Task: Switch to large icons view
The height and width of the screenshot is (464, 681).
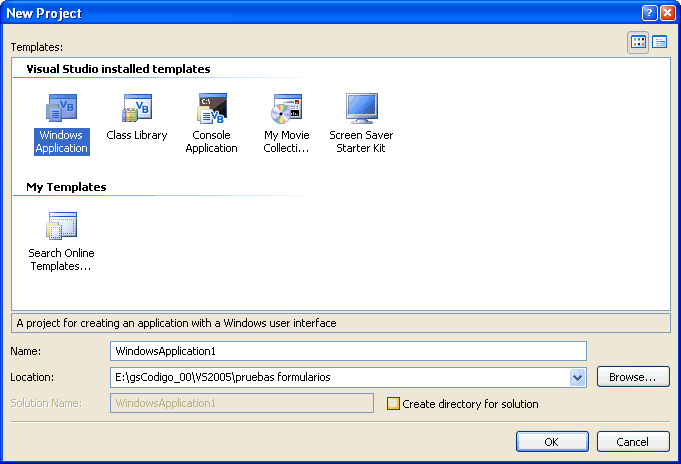Action: 638,42
